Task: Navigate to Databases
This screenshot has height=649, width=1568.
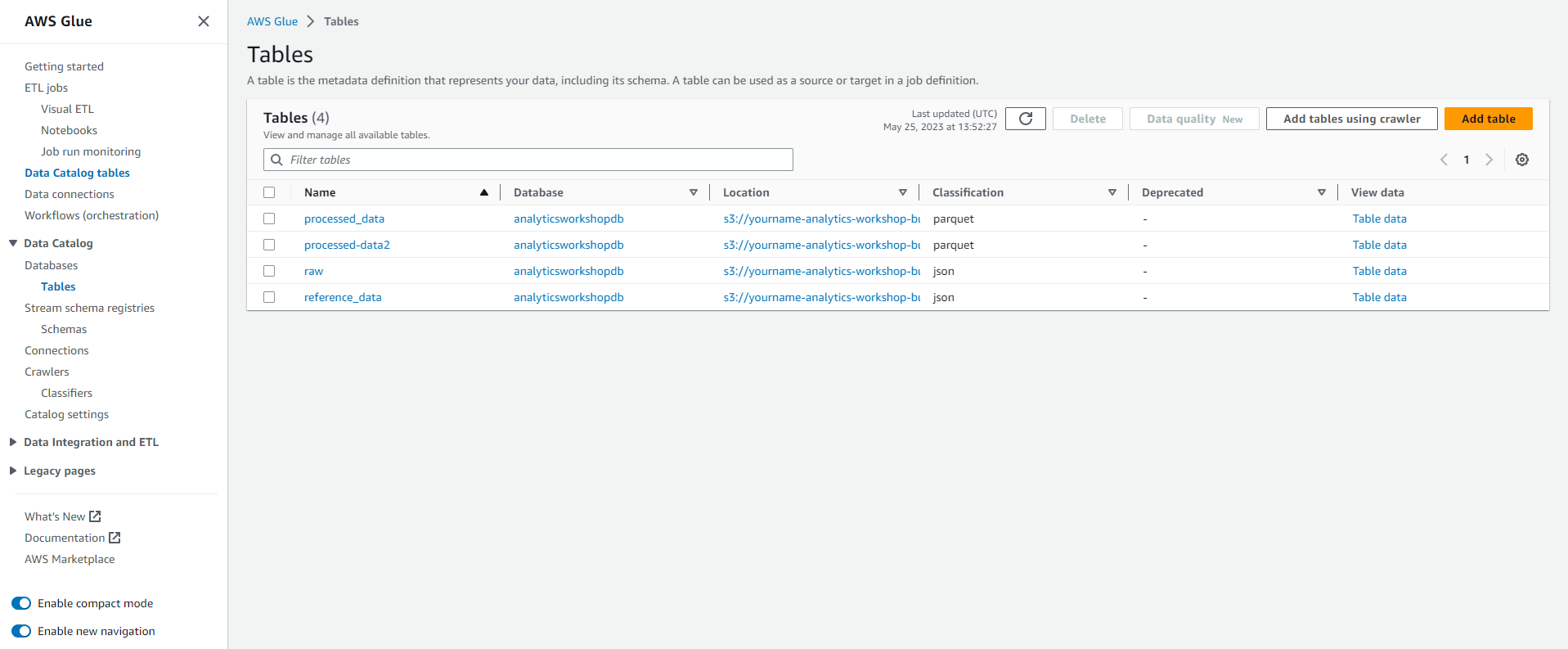Action: [51, 265]
